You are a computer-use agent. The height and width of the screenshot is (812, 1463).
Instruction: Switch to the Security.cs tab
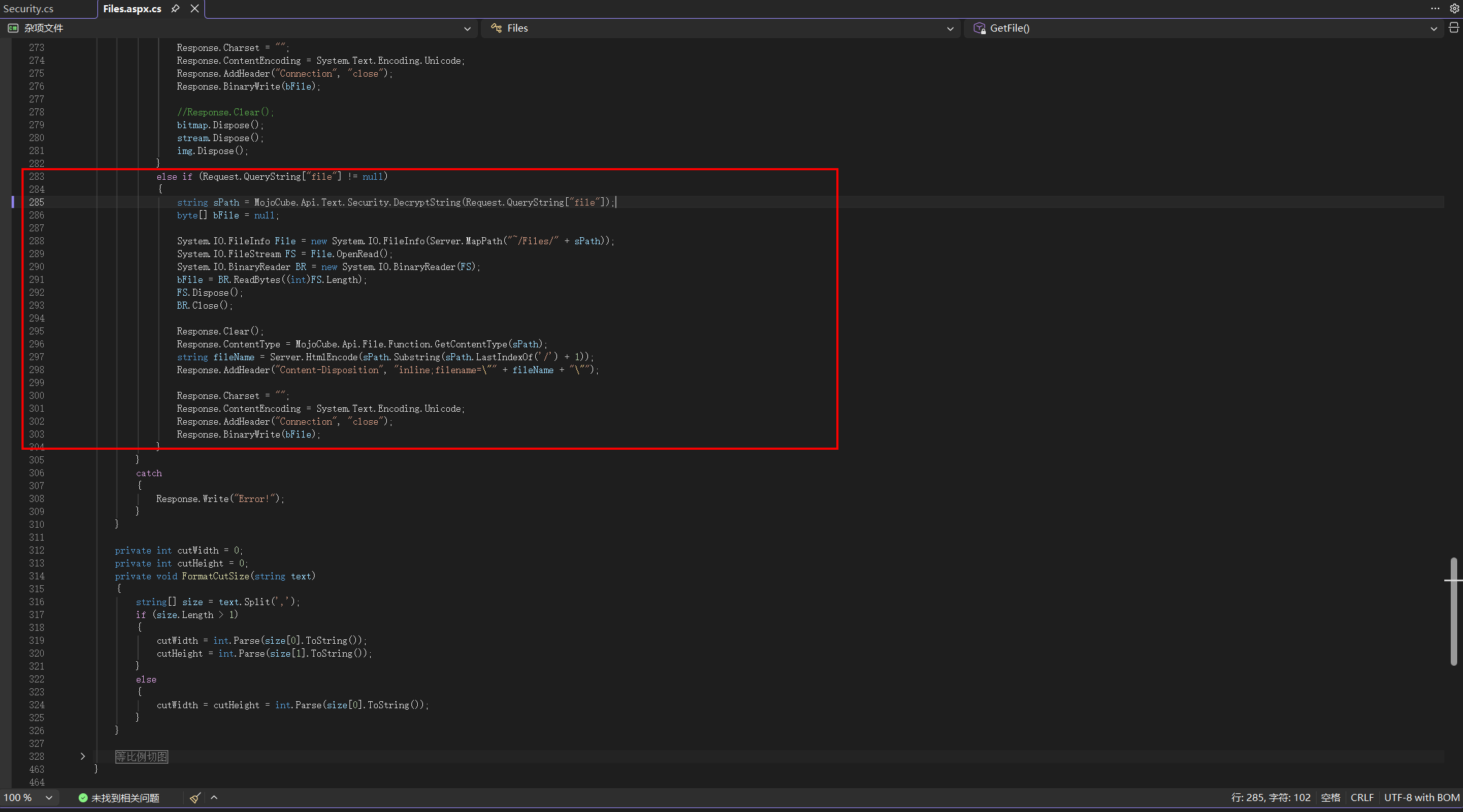point(28,8)
